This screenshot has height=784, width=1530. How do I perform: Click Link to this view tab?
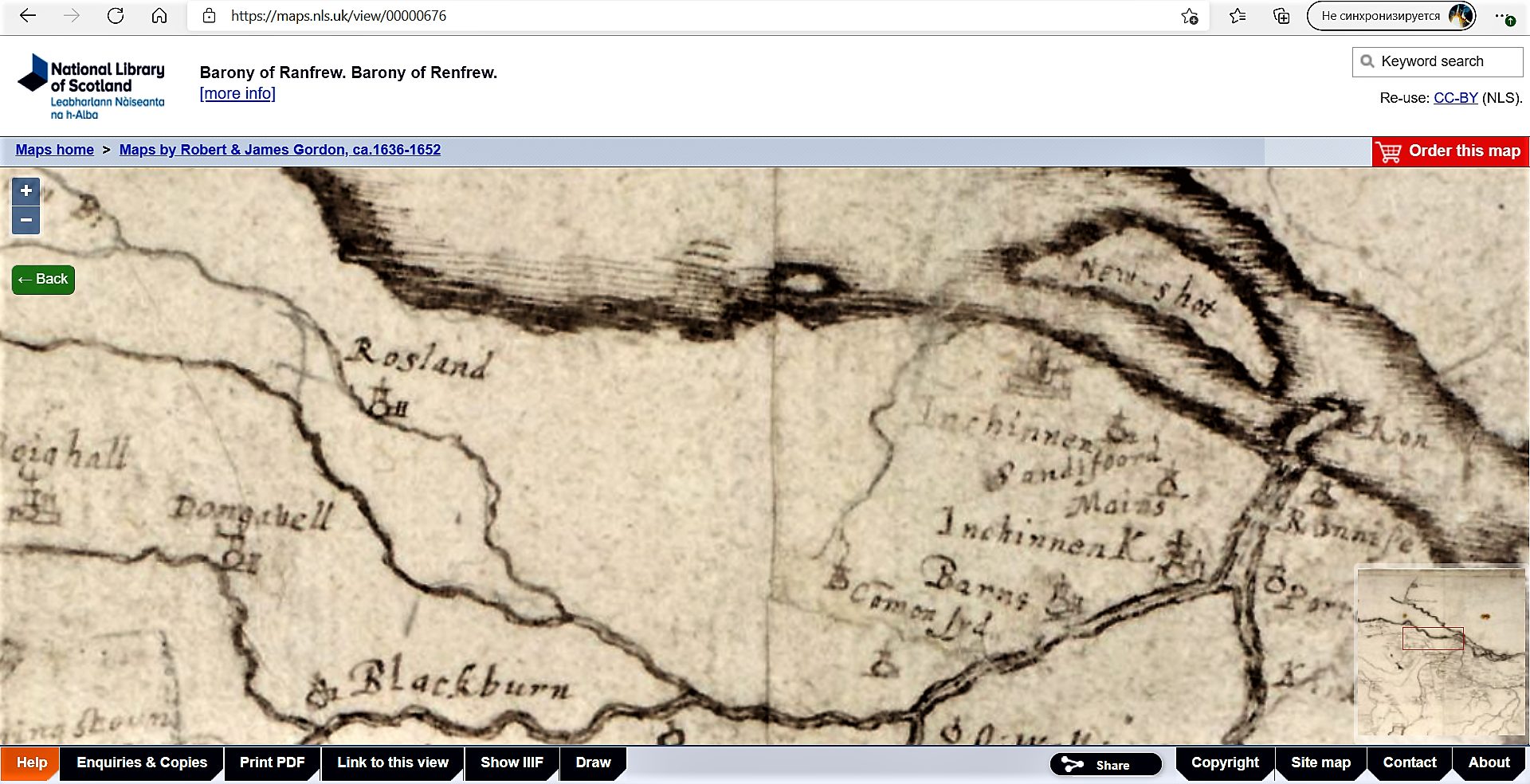[393, 762]
